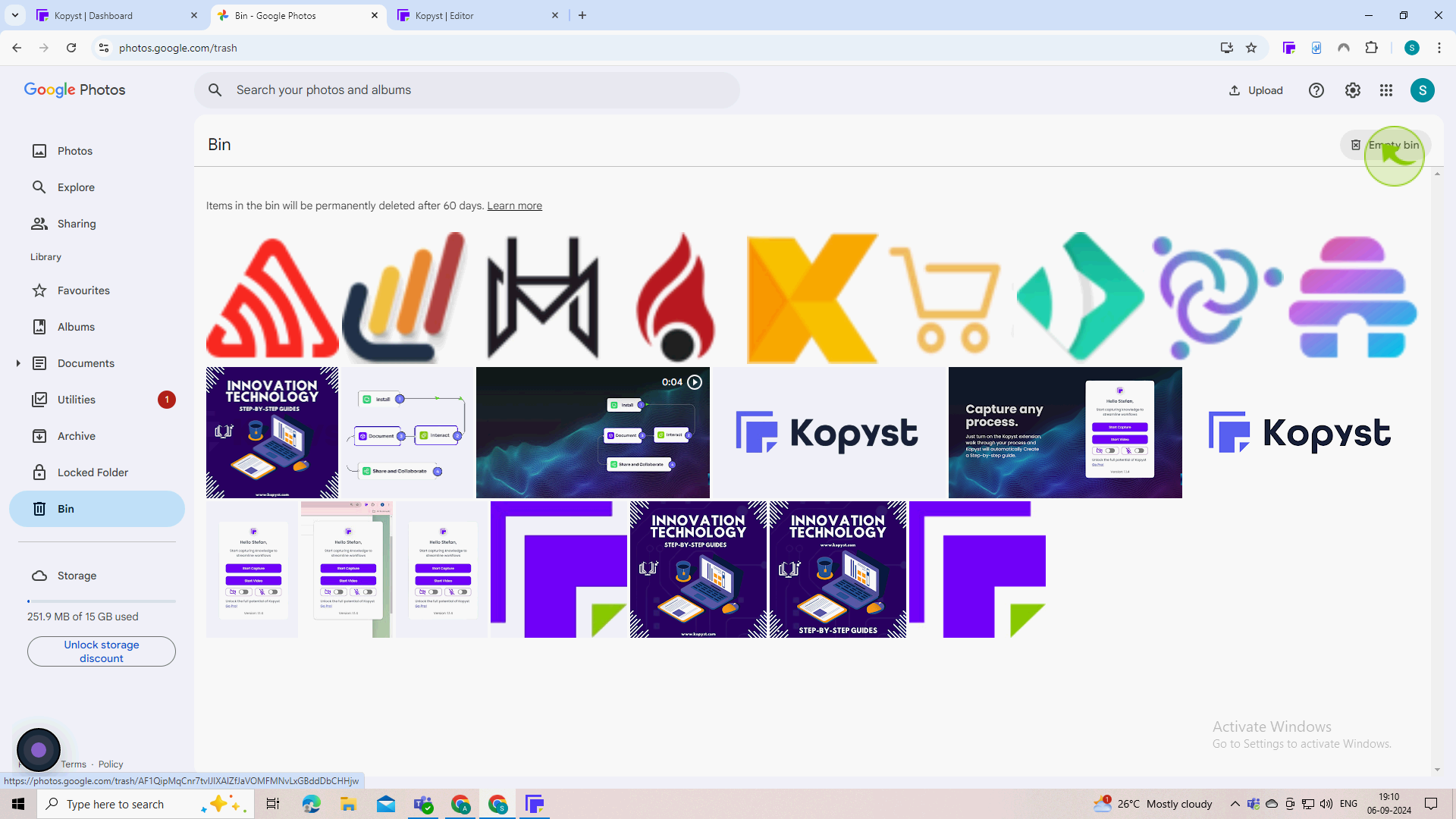Click the search magnifier icon
The height and width of the screenshot is (819, 1456).
[x=215, y=90]
